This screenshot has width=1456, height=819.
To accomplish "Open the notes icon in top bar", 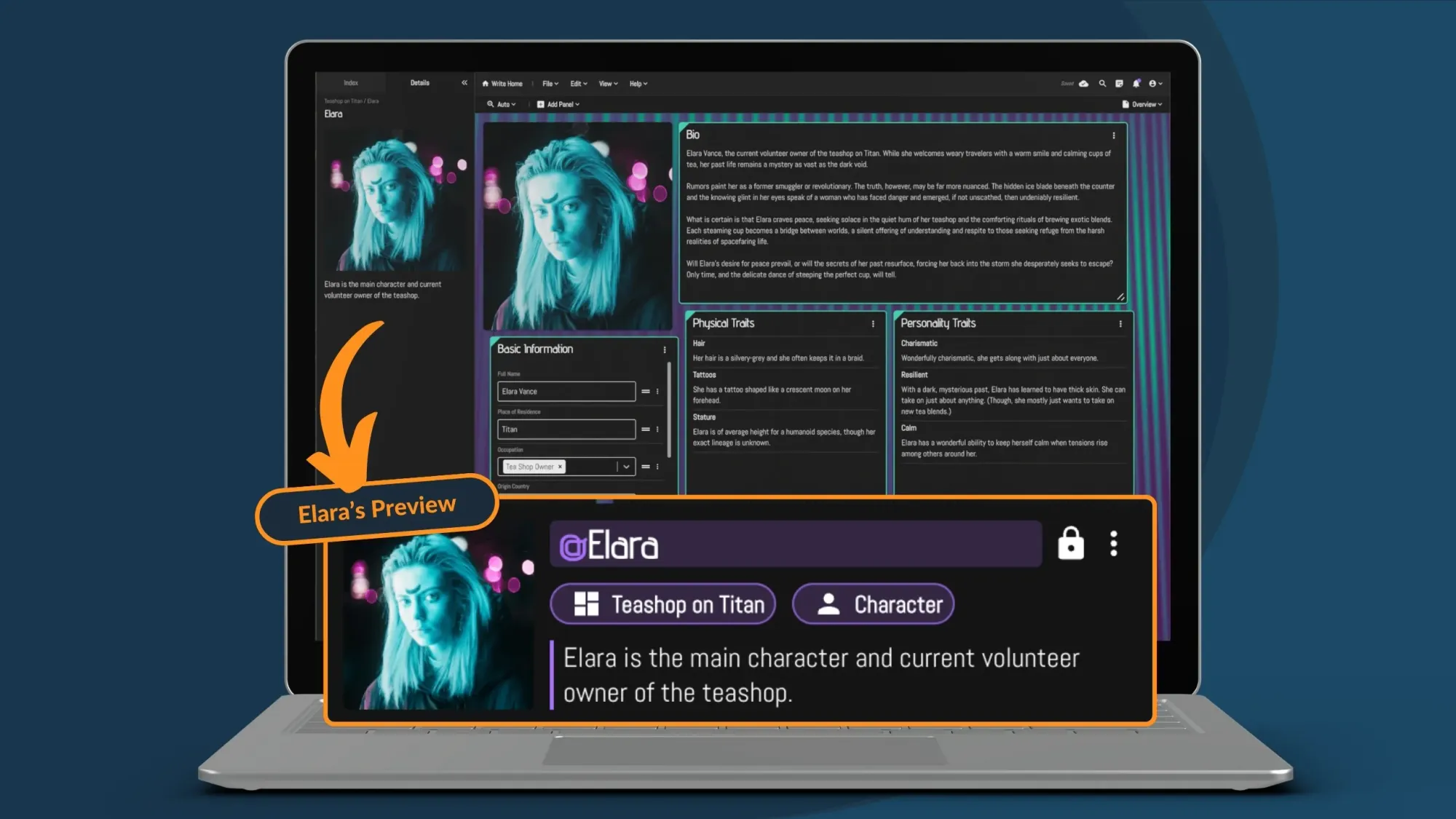I will pos(1119,84).
